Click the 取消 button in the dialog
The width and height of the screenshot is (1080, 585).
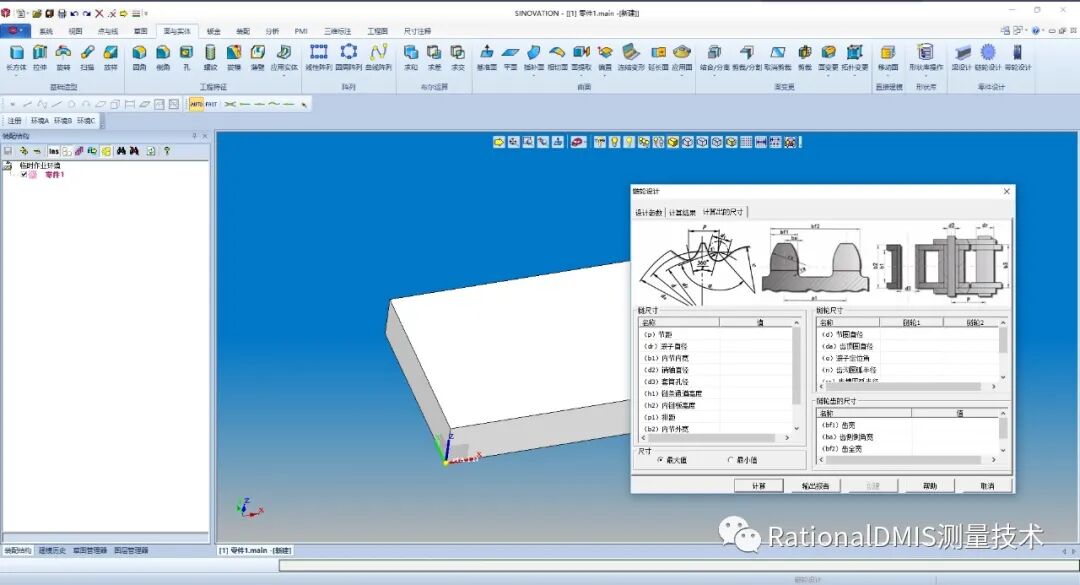[987, 486]
